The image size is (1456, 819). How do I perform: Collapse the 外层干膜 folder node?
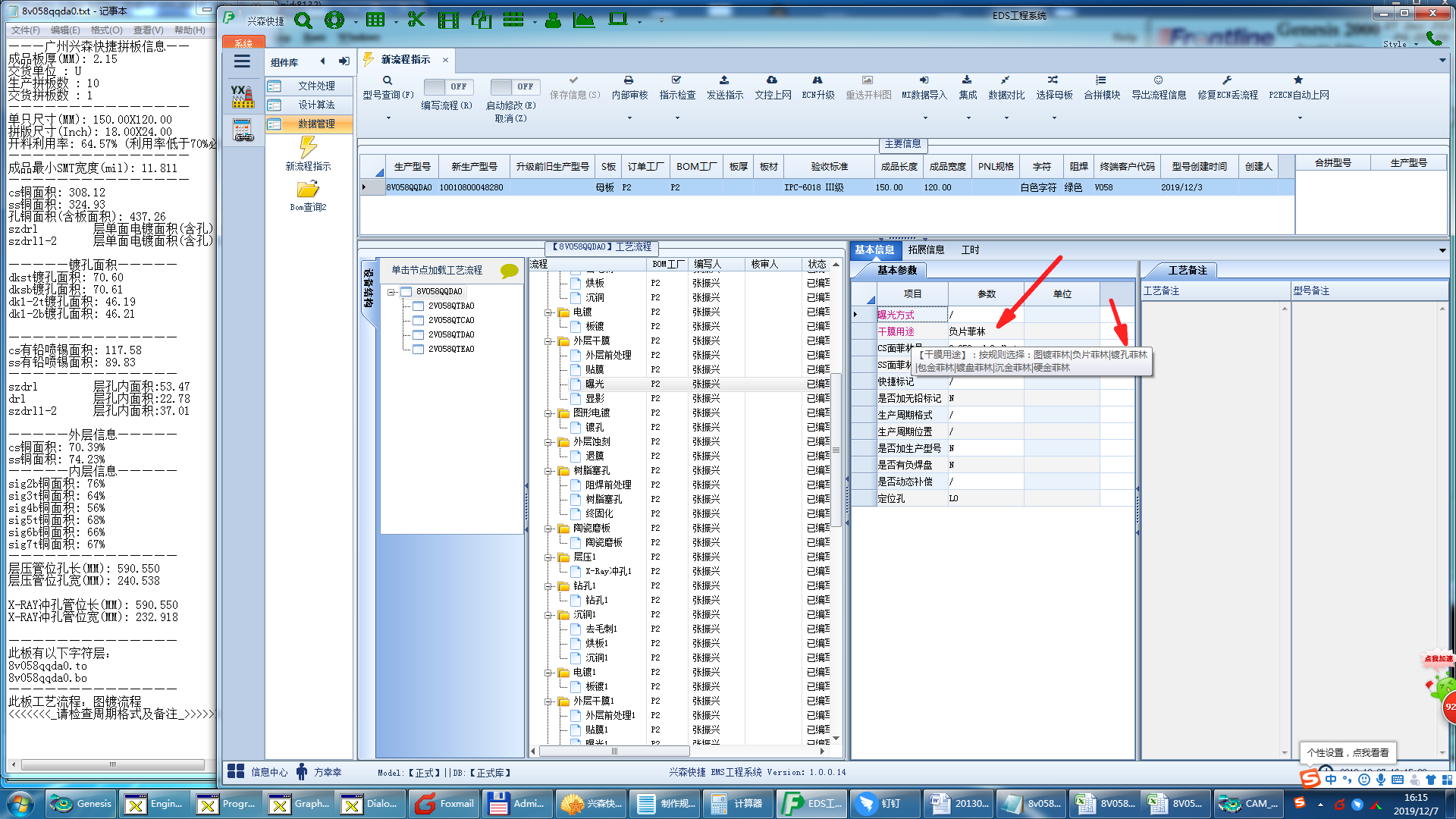[x=548, y=341]
